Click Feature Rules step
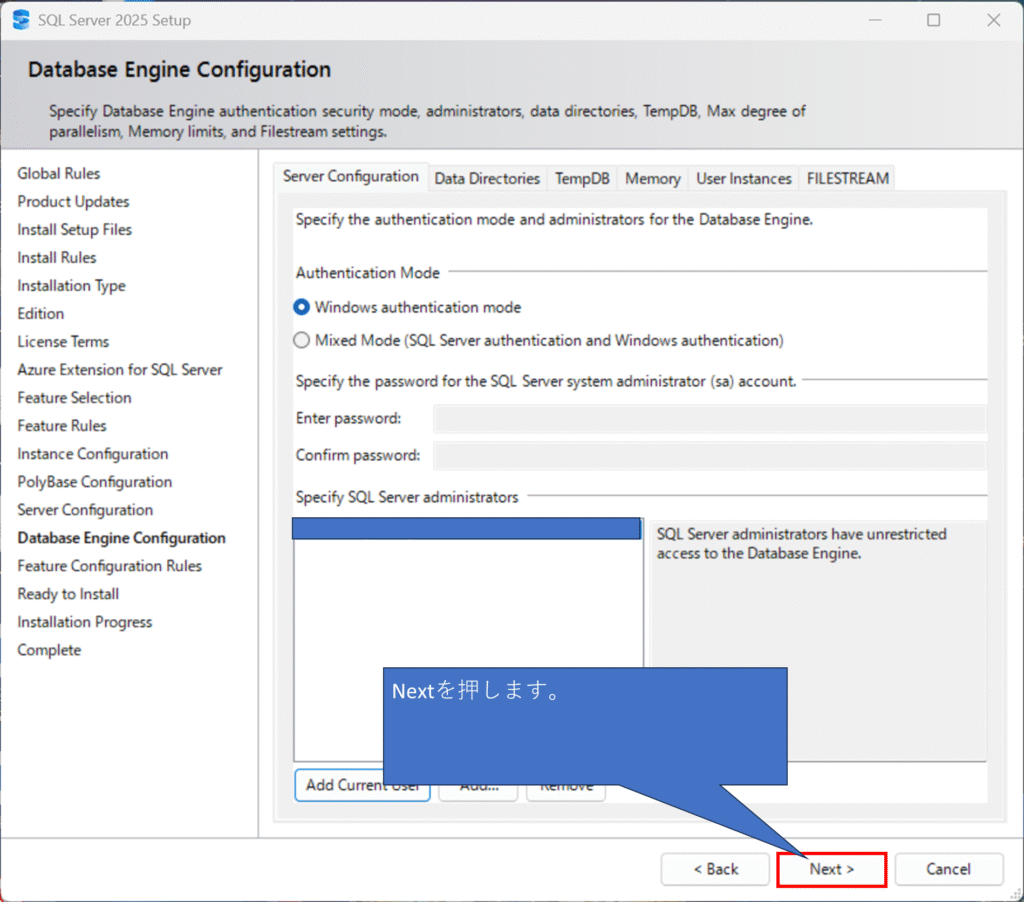The image size is (1024, 902). (62, 427)
